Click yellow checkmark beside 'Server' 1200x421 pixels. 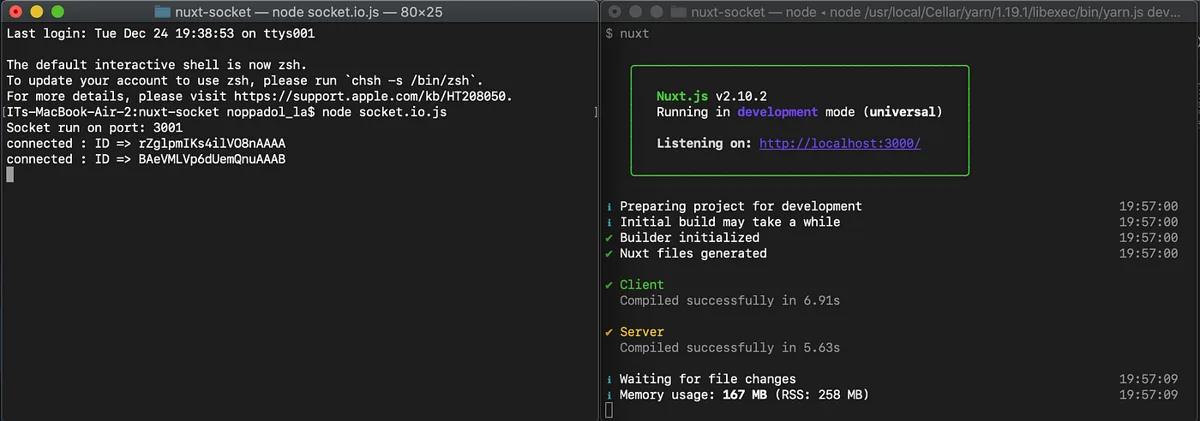tap(609, 332)
